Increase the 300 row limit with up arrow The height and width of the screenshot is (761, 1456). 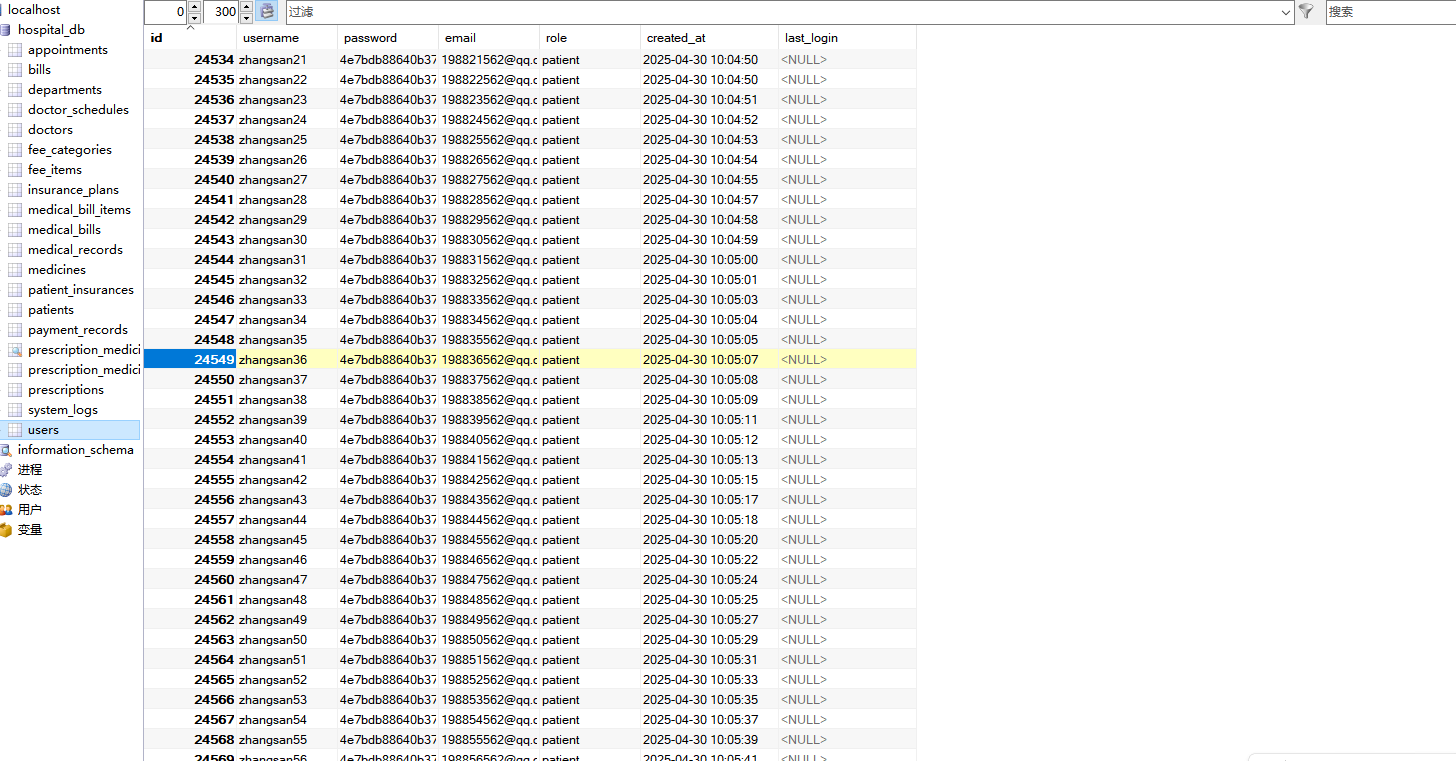point(246,7)
